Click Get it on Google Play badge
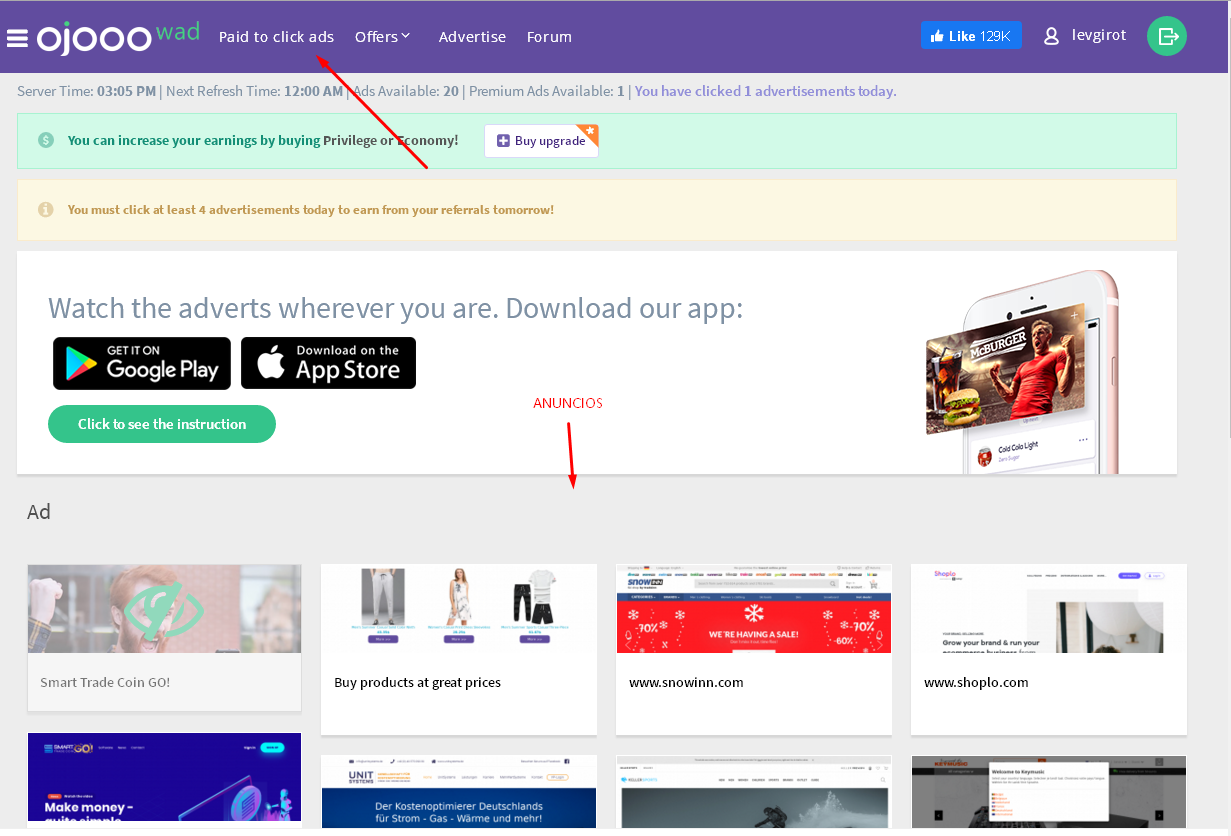 tap(142, 363)
